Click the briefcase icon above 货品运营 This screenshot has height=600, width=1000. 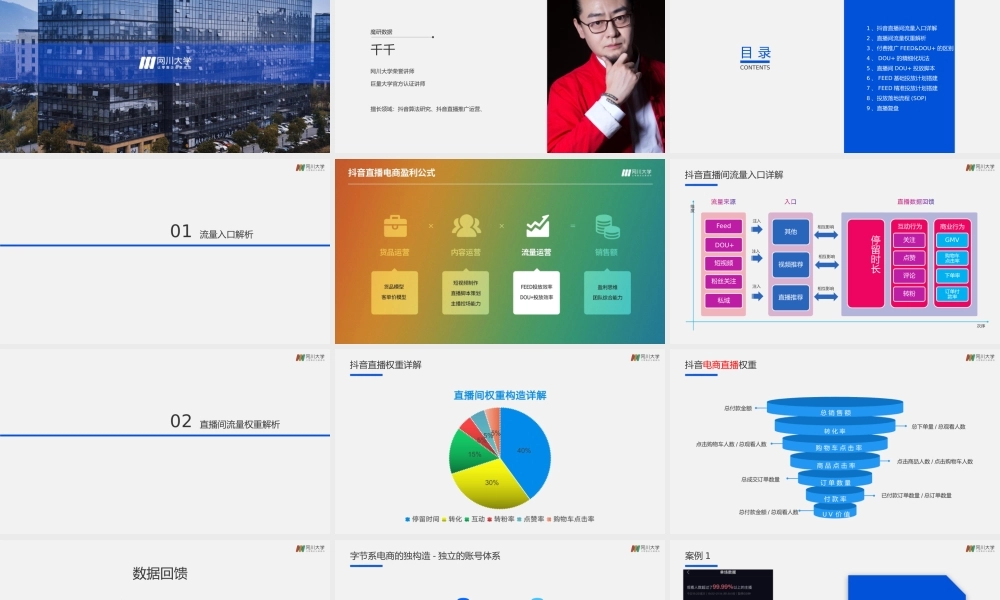coord(395,225)
